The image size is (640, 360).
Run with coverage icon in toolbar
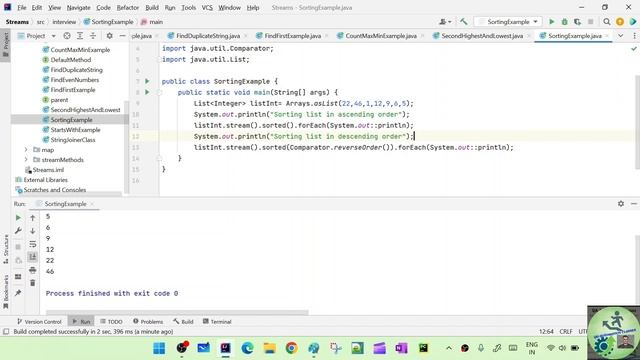click(577, 22)
